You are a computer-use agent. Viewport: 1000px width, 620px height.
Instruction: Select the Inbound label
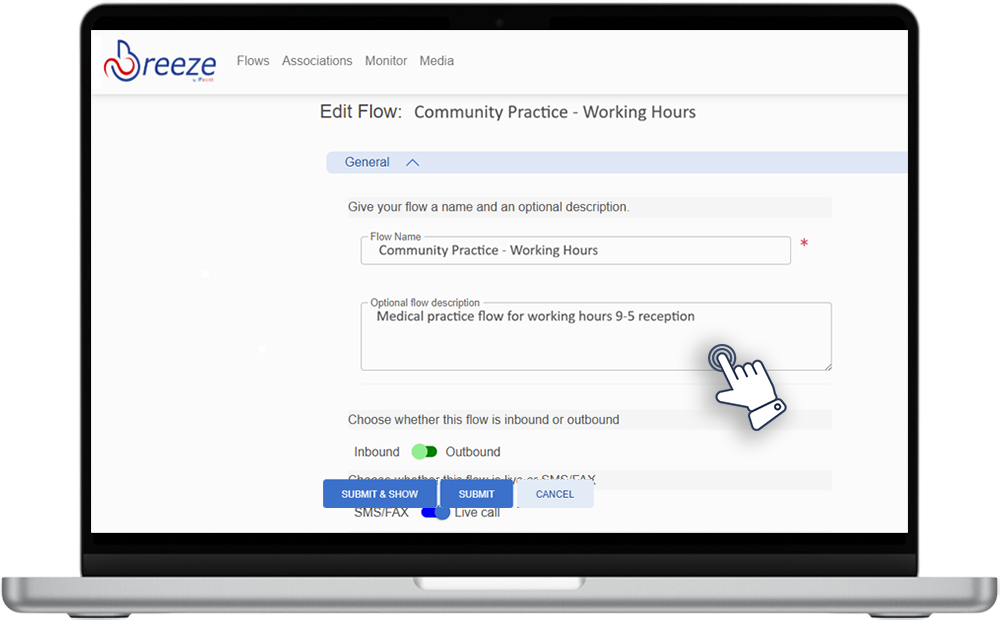pyautogui.click(x=376, y=452)
